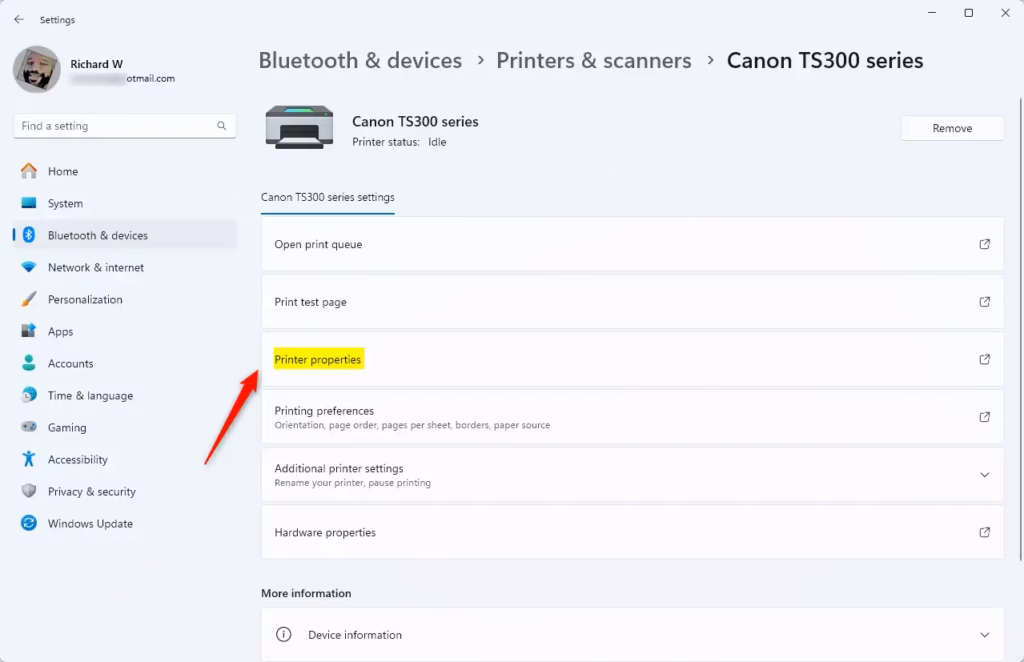Open Gaming settings in sidebar

[125, 427]
